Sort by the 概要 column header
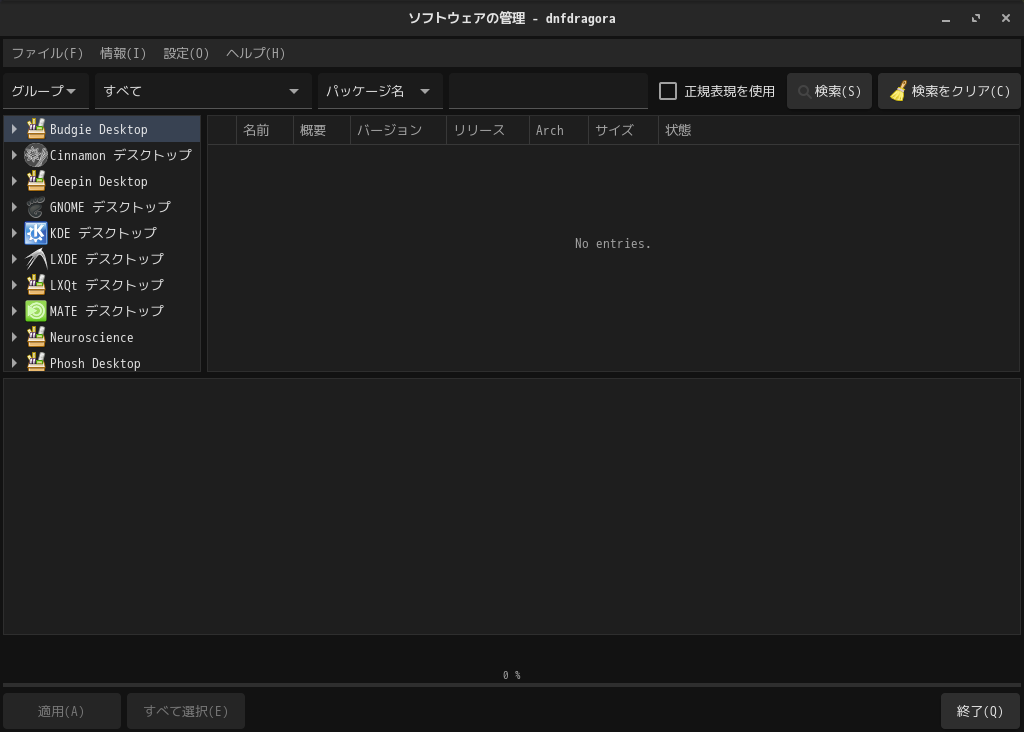Screen dimensions: 1024x732 pos(321,130)
